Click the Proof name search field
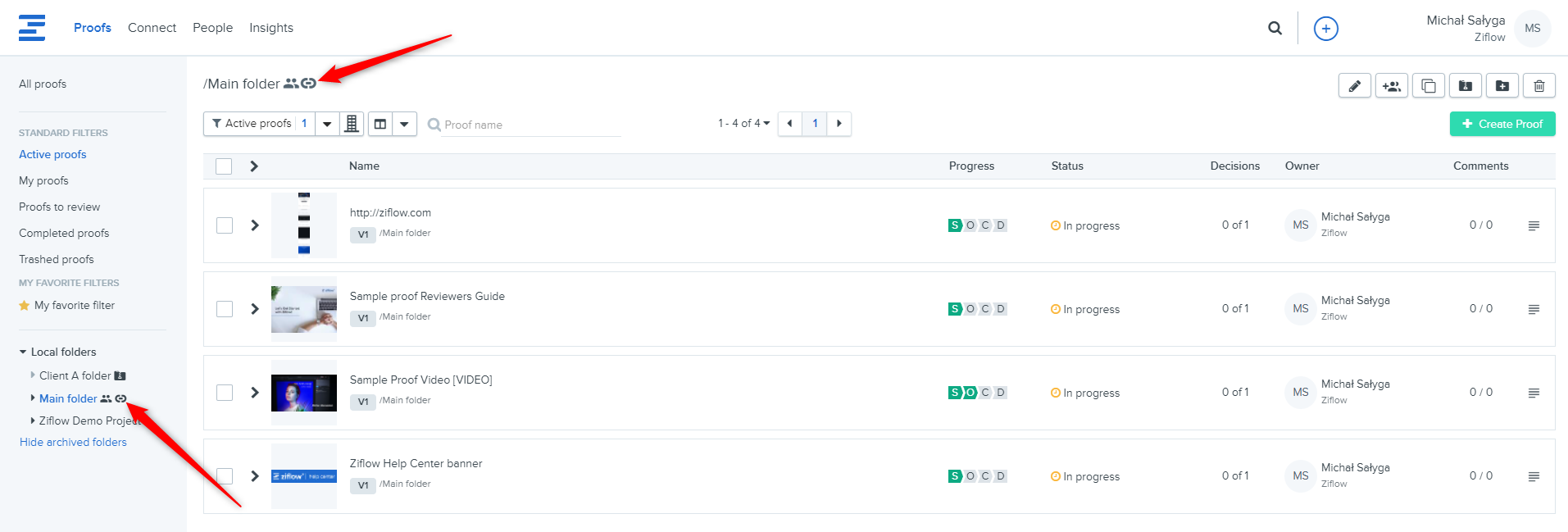Image resolution: width=1568 pixels, height=532 pixels. click(530, 125)
